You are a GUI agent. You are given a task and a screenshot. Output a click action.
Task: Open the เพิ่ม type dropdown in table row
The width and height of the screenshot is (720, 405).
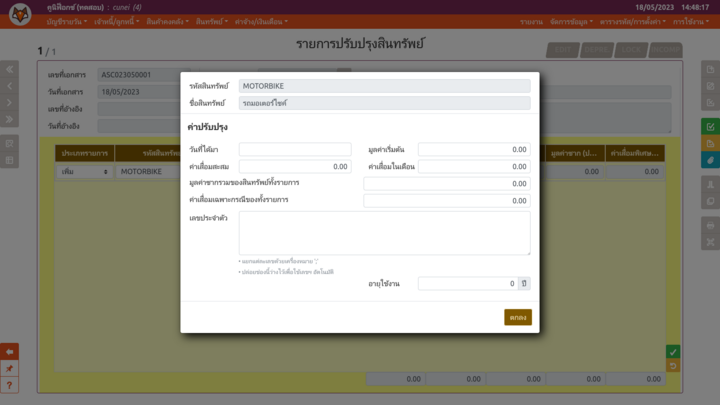click(84, 171)
